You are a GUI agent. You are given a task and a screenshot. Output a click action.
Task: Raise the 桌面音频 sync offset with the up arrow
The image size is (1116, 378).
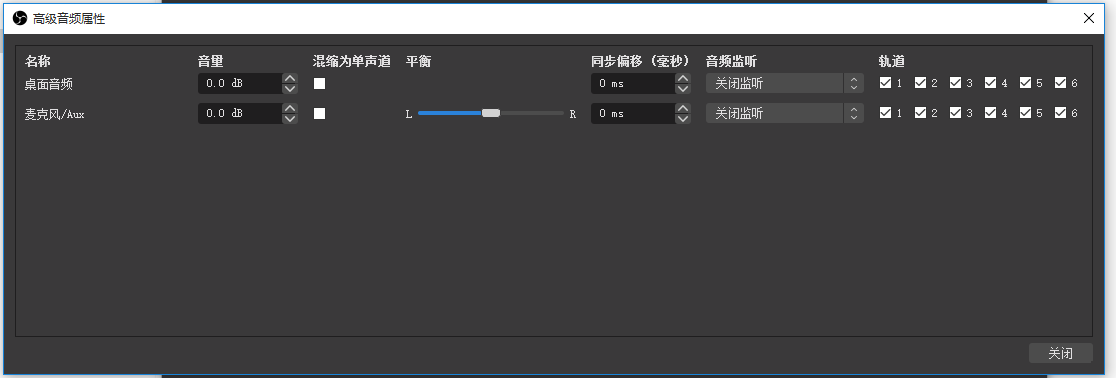pyautogui.click(x=683, y=78)
